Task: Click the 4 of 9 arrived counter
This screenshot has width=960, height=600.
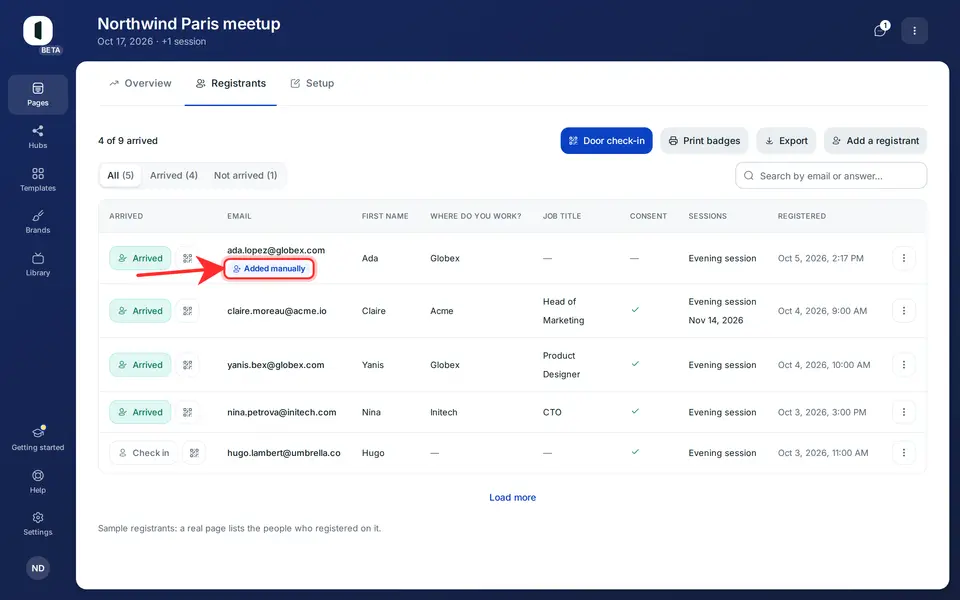Action: click(128, 141)
